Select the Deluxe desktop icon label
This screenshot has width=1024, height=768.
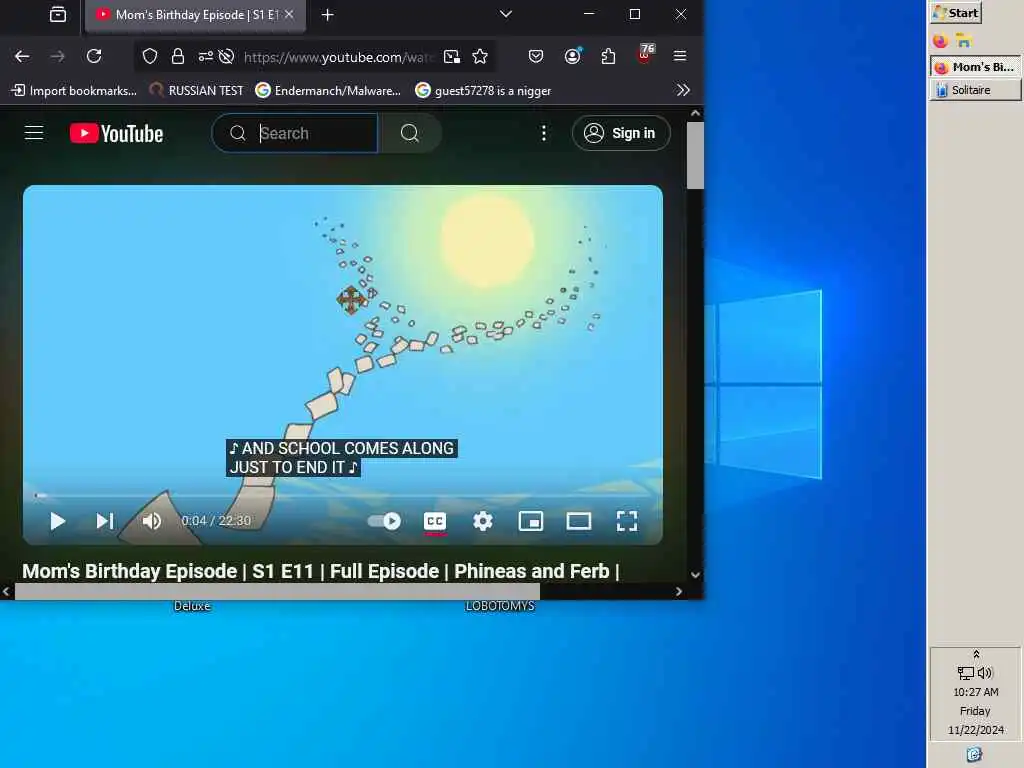click(x=193, y=606)
